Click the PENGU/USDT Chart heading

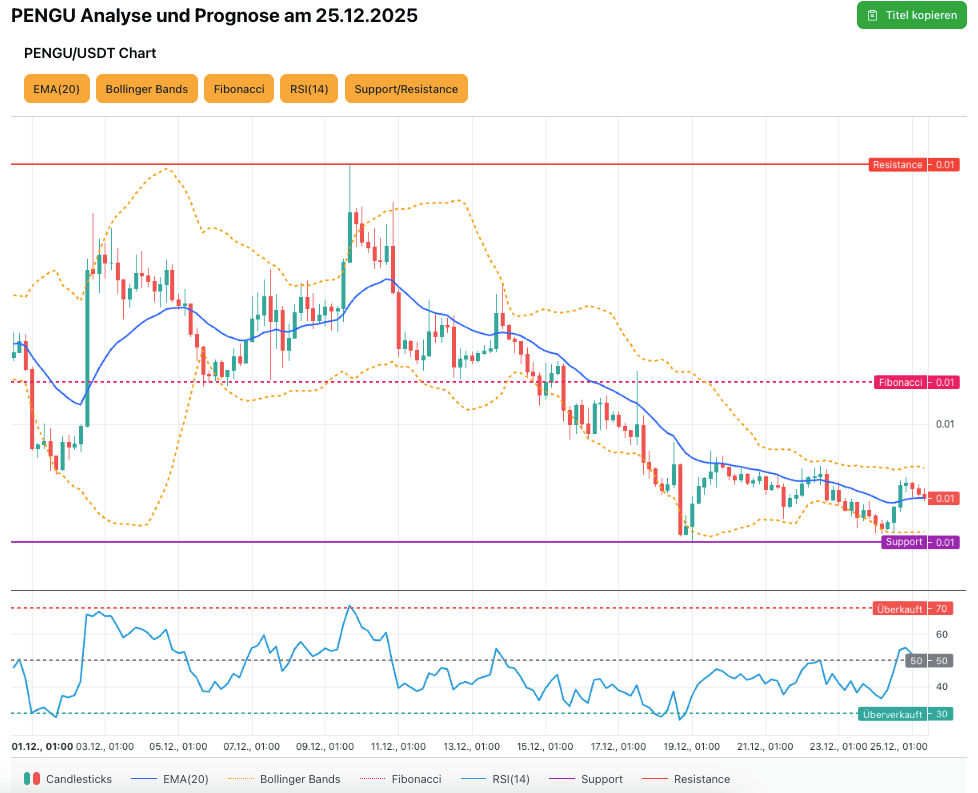tap(90, 53)
